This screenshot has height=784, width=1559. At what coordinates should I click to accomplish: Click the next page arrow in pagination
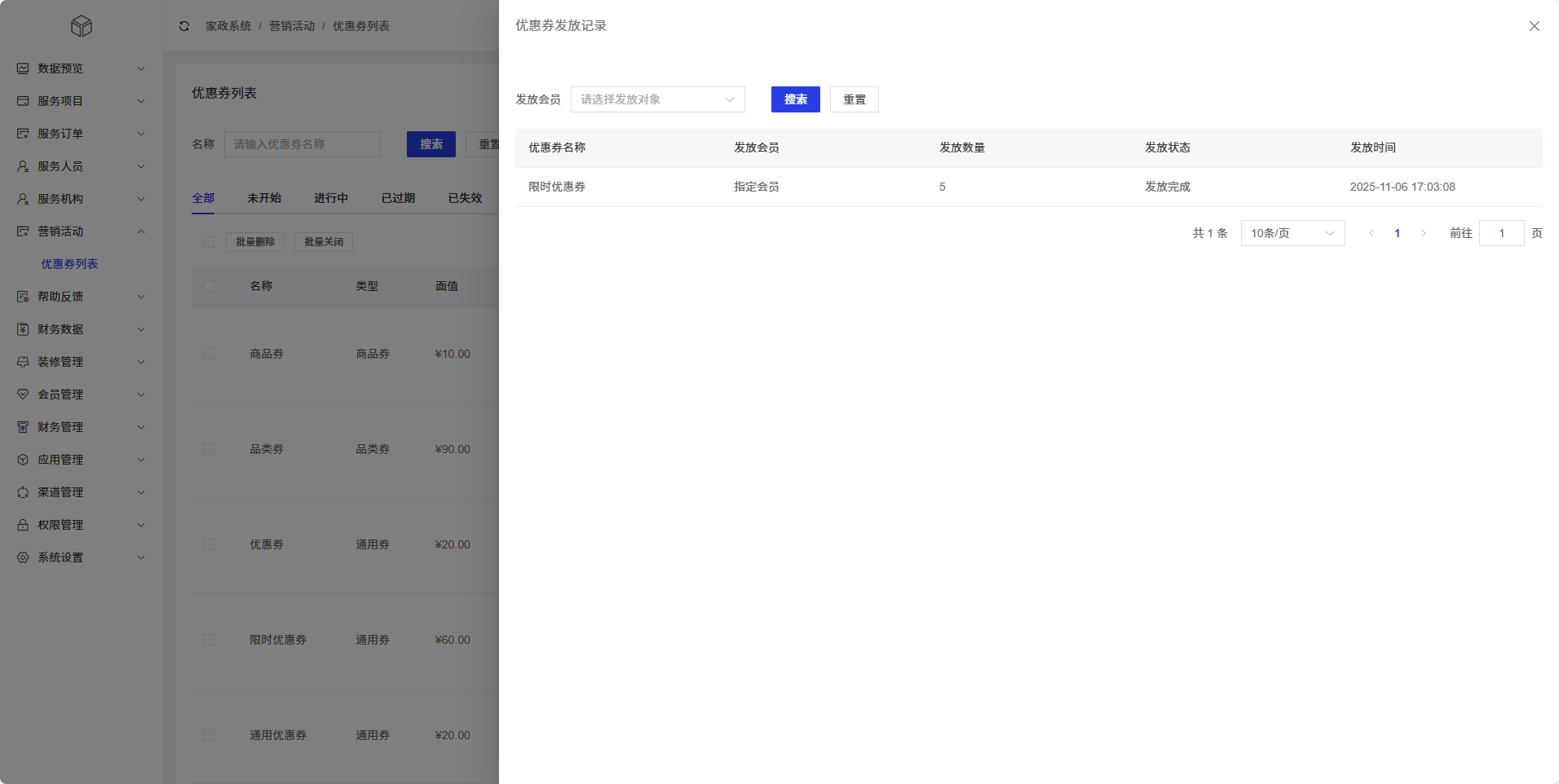[1424, 232]
